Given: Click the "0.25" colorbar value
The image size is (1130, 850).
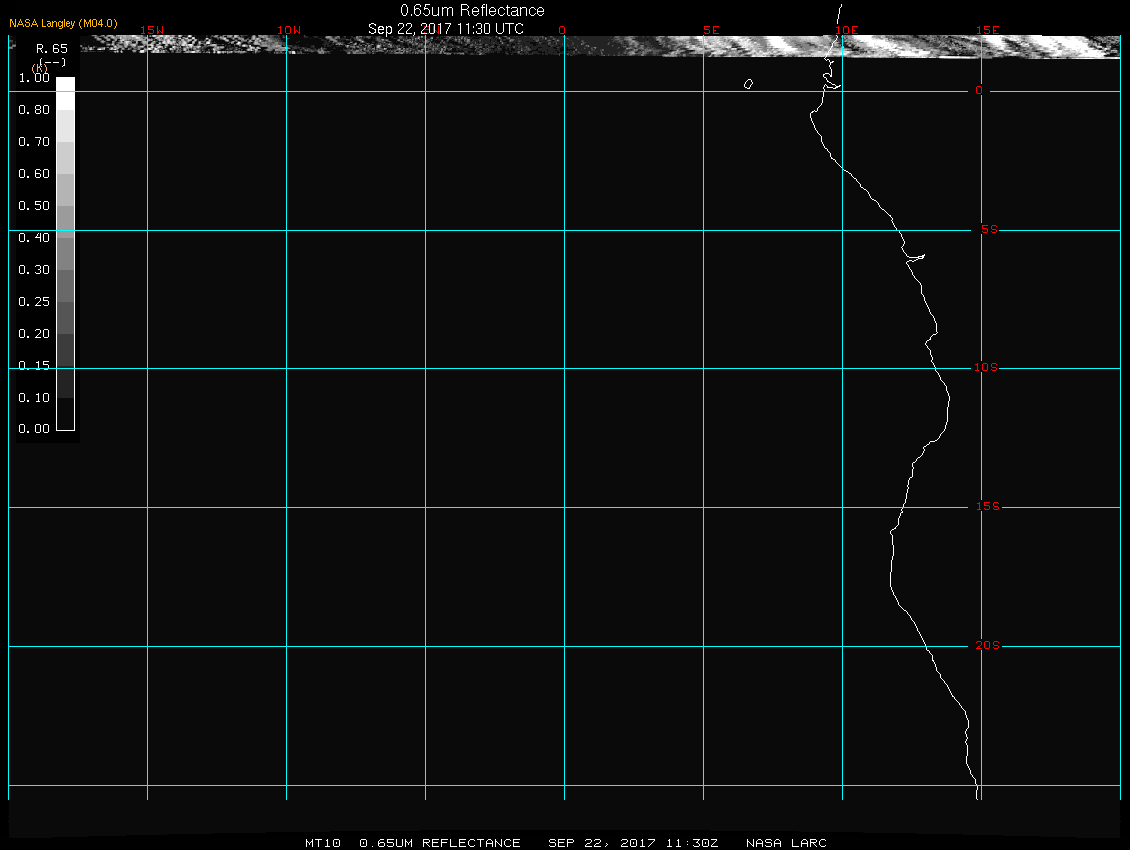Looking at the screenshot, I should coord(34,301).
